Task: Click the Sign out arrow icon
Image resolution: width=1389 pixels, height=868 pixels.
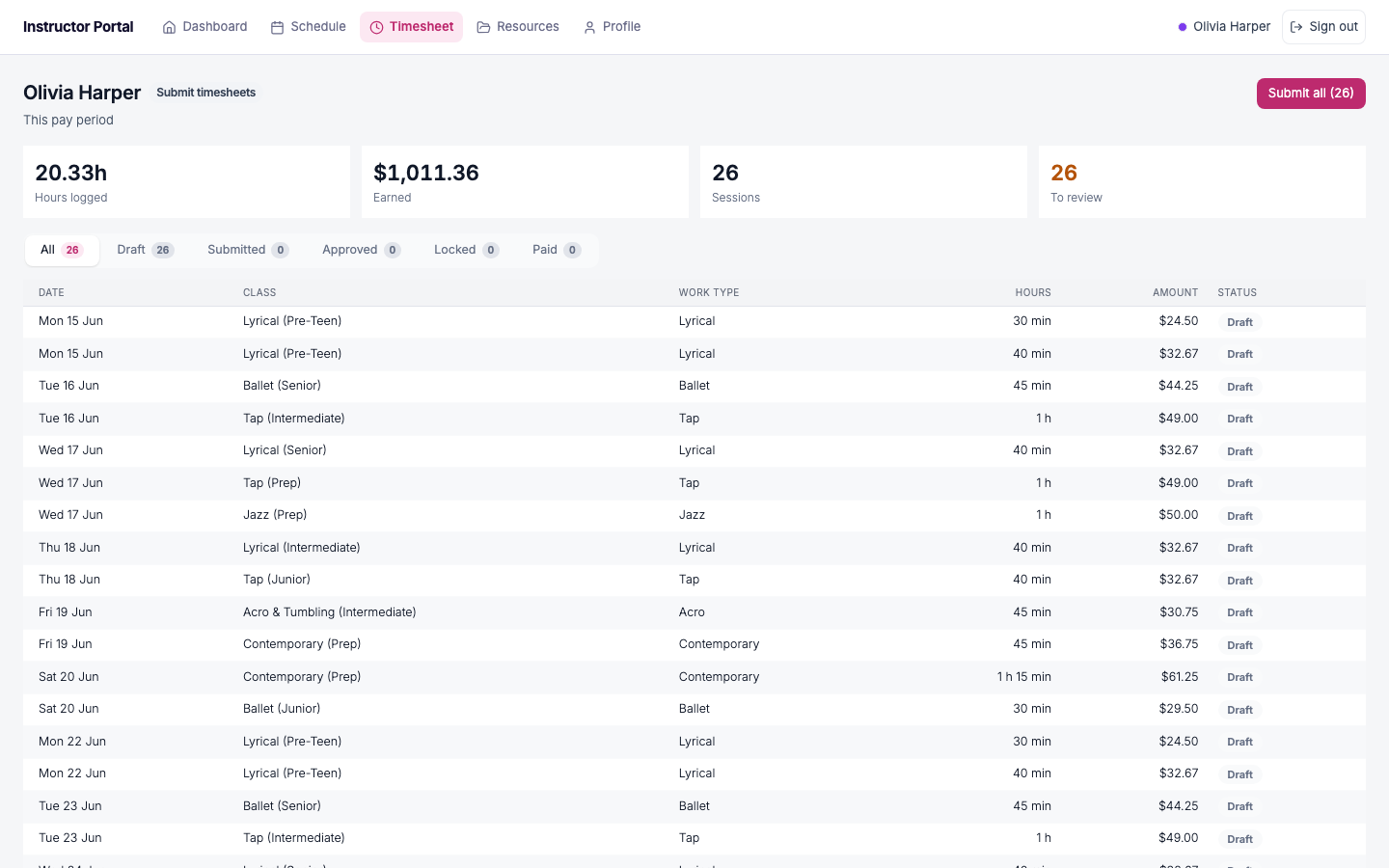Action: coord(1296,27)
